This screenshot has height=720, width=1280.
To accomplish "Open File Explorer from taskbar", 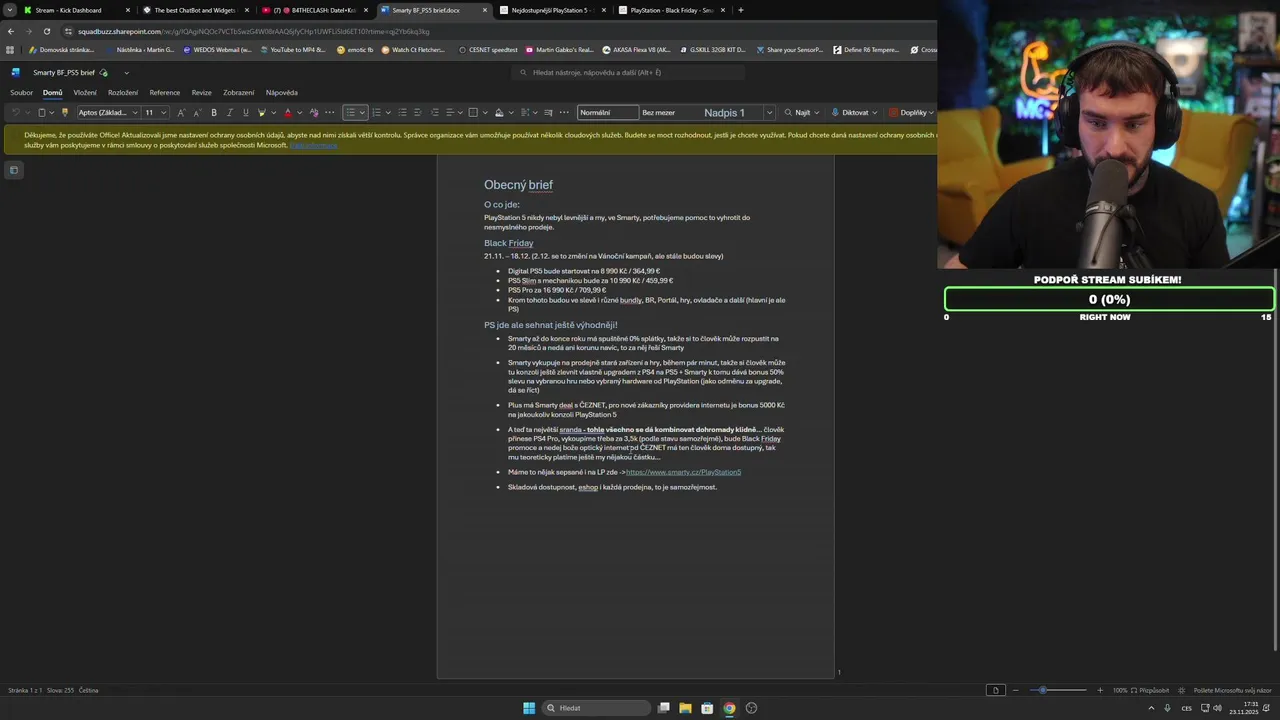I will [685, 708].
